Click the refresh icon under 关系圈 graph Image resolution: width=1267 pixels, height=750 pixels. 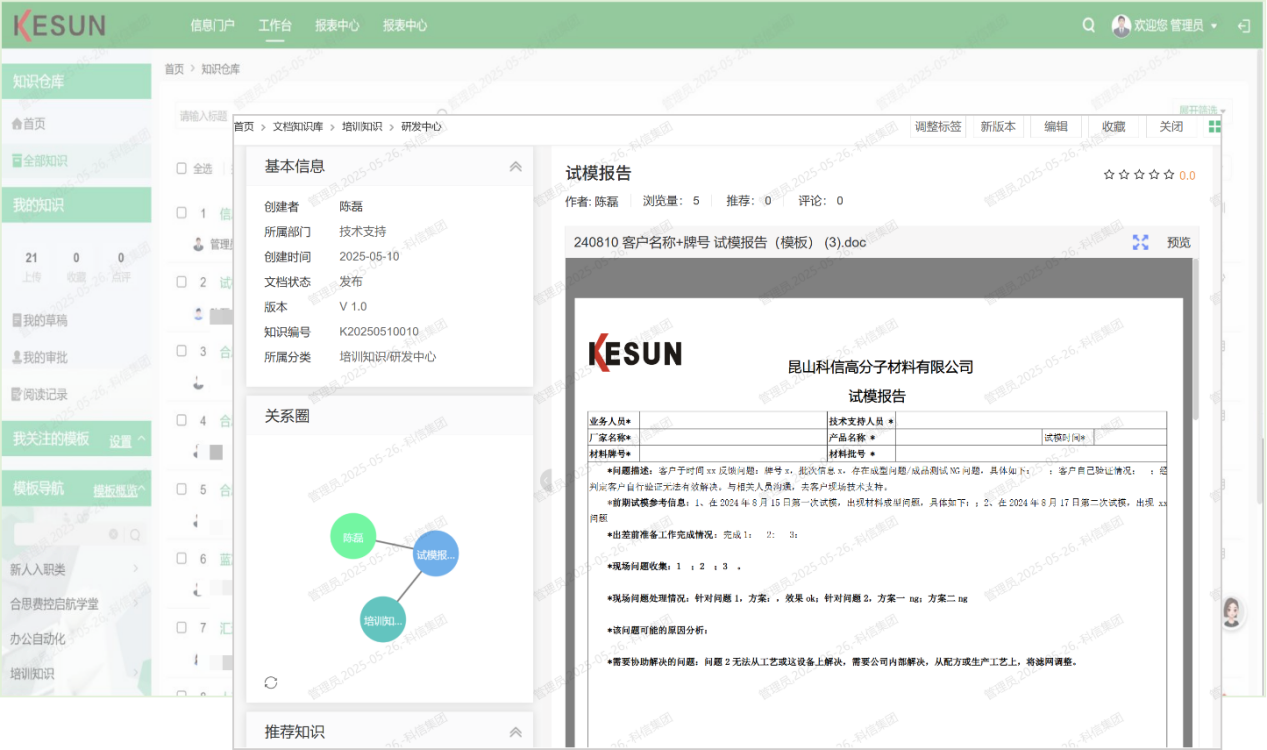tap(271, 683)
